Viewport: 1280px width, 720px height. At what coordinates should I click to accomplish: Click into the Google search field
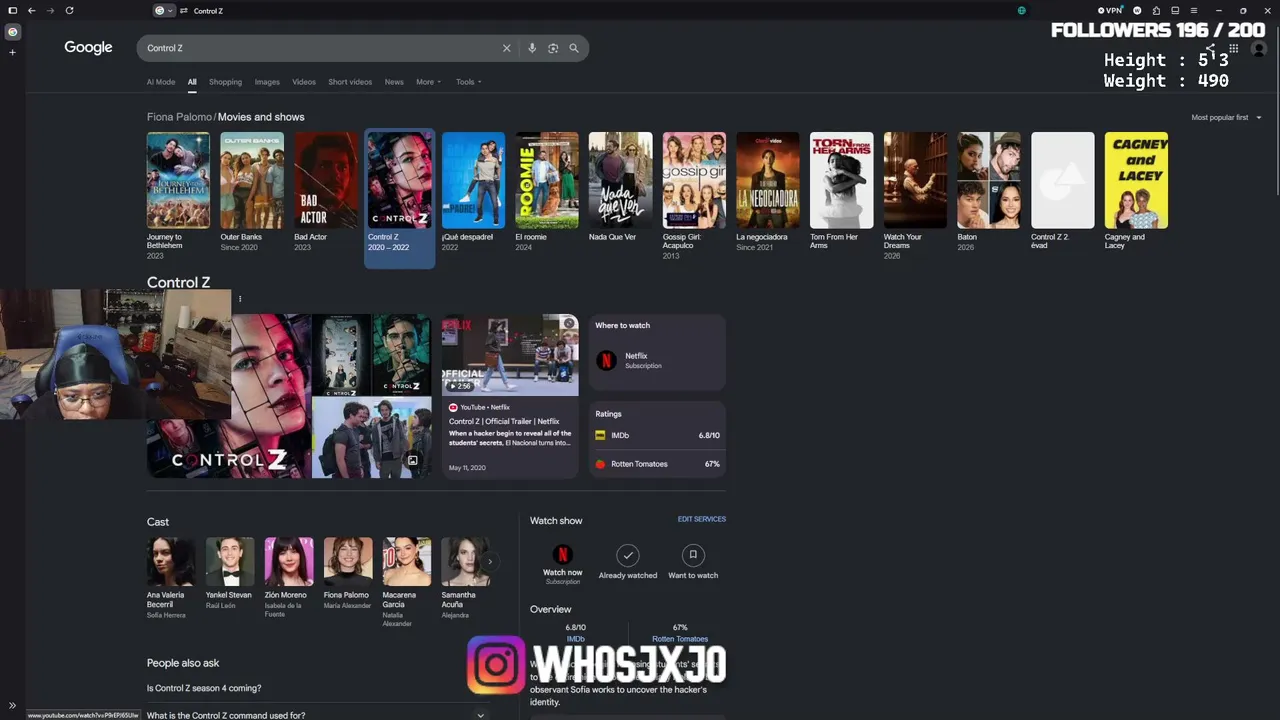[x=320, y=48]
